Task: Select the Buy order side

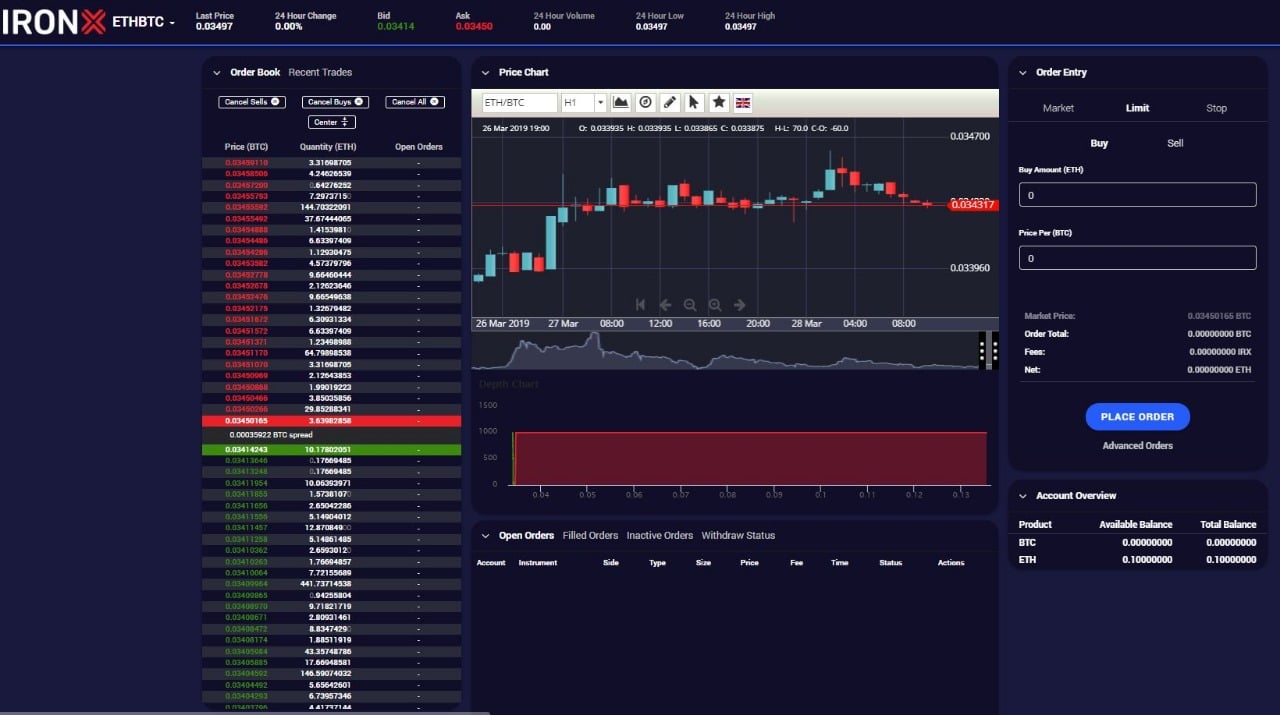Action: point(1099,143)
